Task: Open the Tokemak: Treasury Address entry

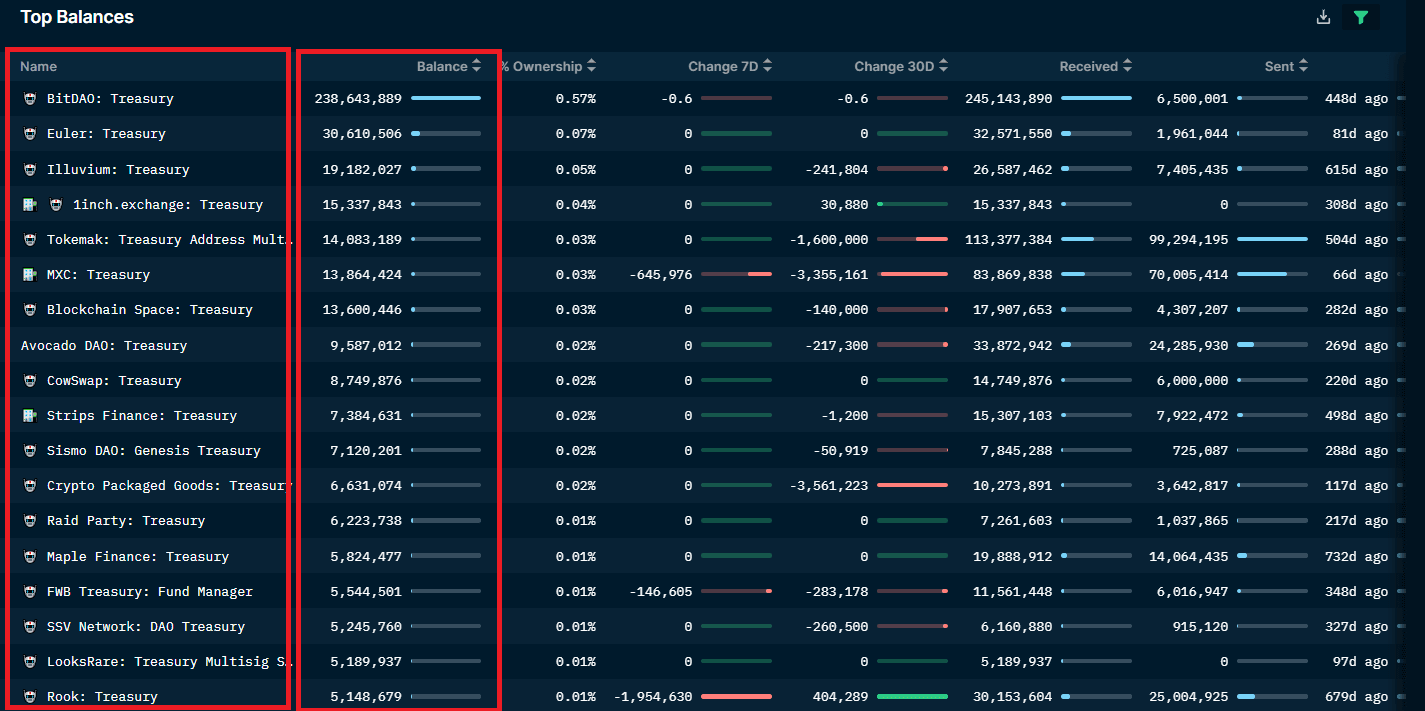Action: tap(170, 240)
